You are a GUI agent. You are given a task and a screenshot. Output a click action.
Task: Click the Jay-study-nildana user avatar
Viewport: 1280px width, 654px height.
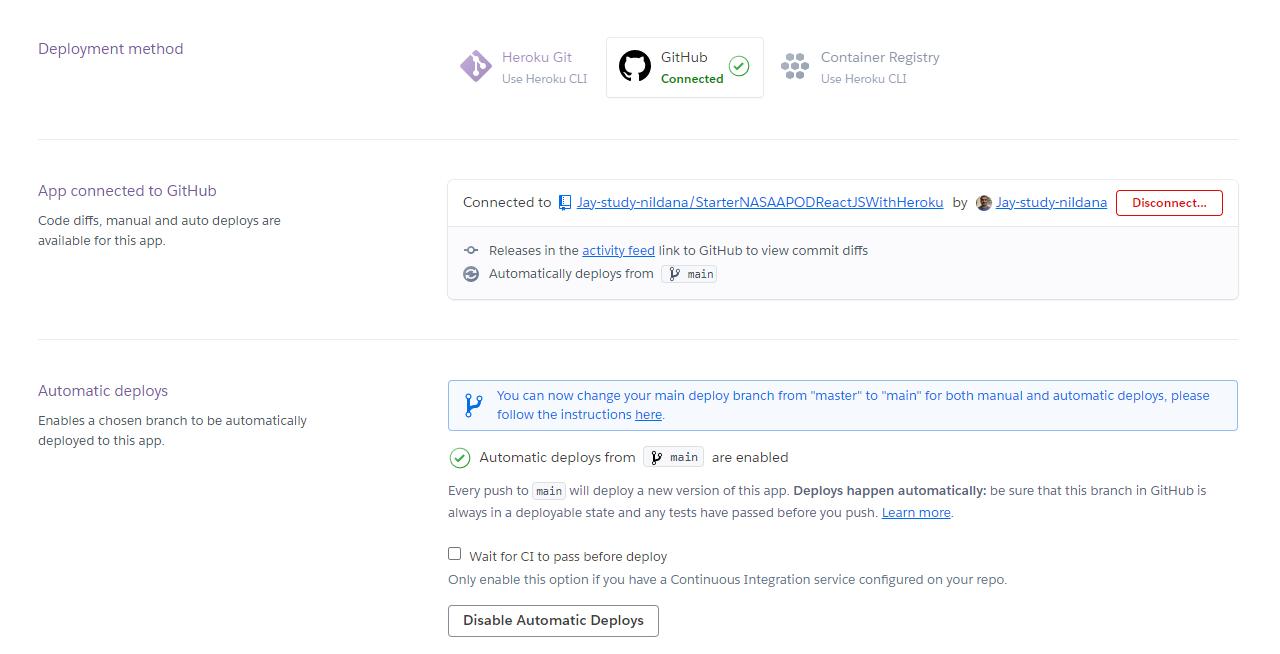point(984,203)
